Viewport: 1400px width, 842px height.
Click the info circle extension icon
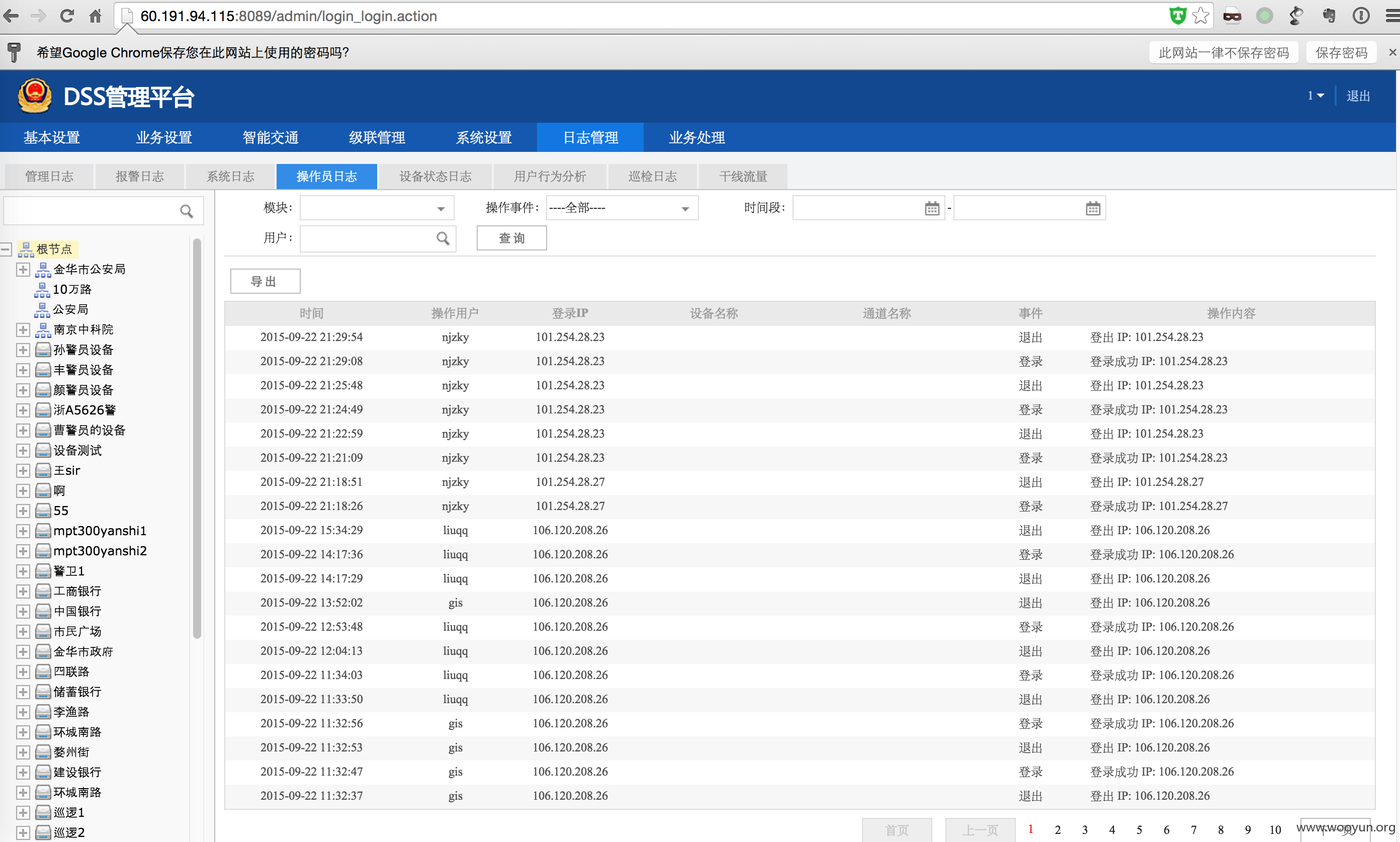coord(1361,16)
